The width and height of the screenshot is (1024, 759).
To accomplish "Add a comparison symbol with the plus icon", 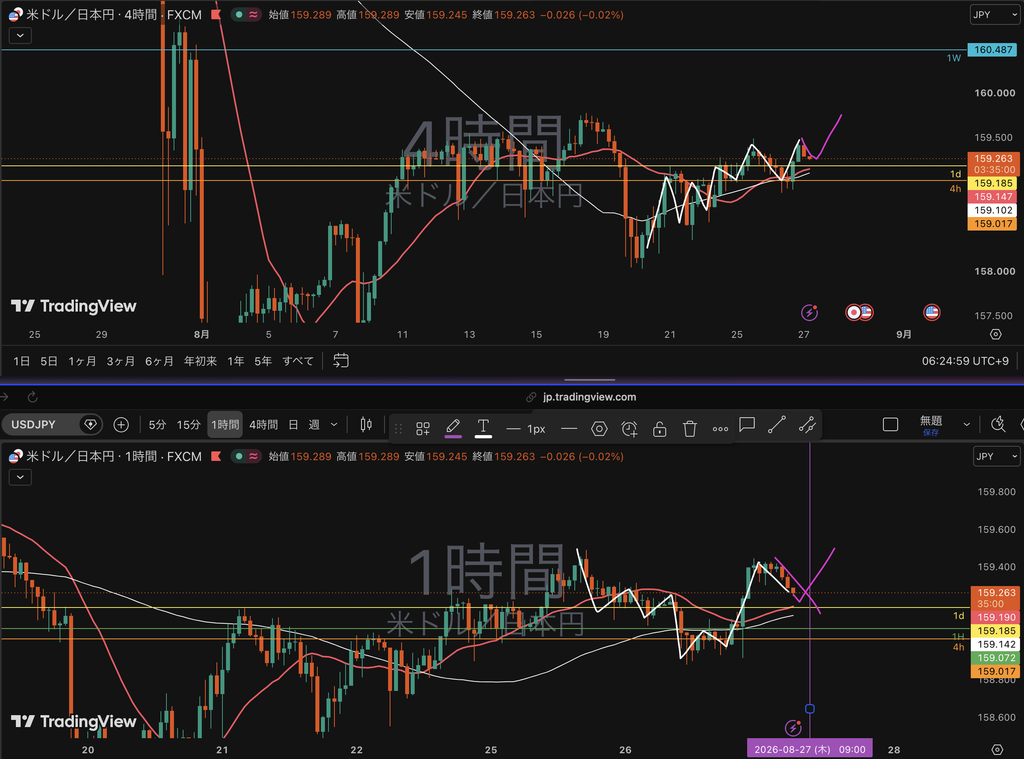I will coord(121,425).
